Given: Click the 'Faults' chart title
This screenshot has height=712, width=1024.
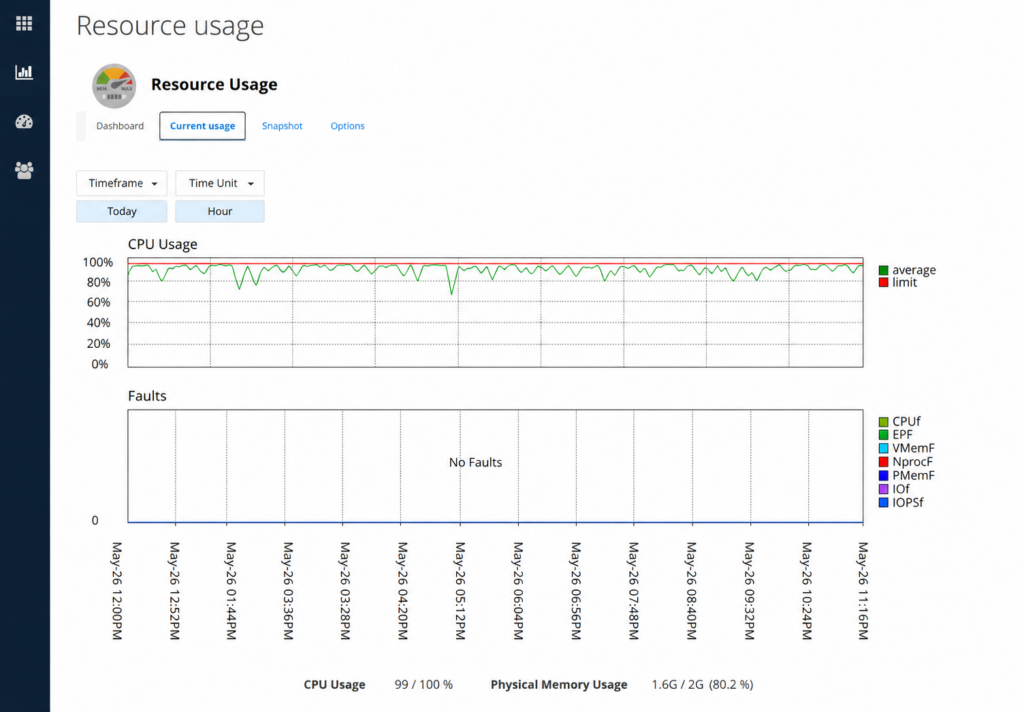Looking at the screenshot, I should point(147,396).
